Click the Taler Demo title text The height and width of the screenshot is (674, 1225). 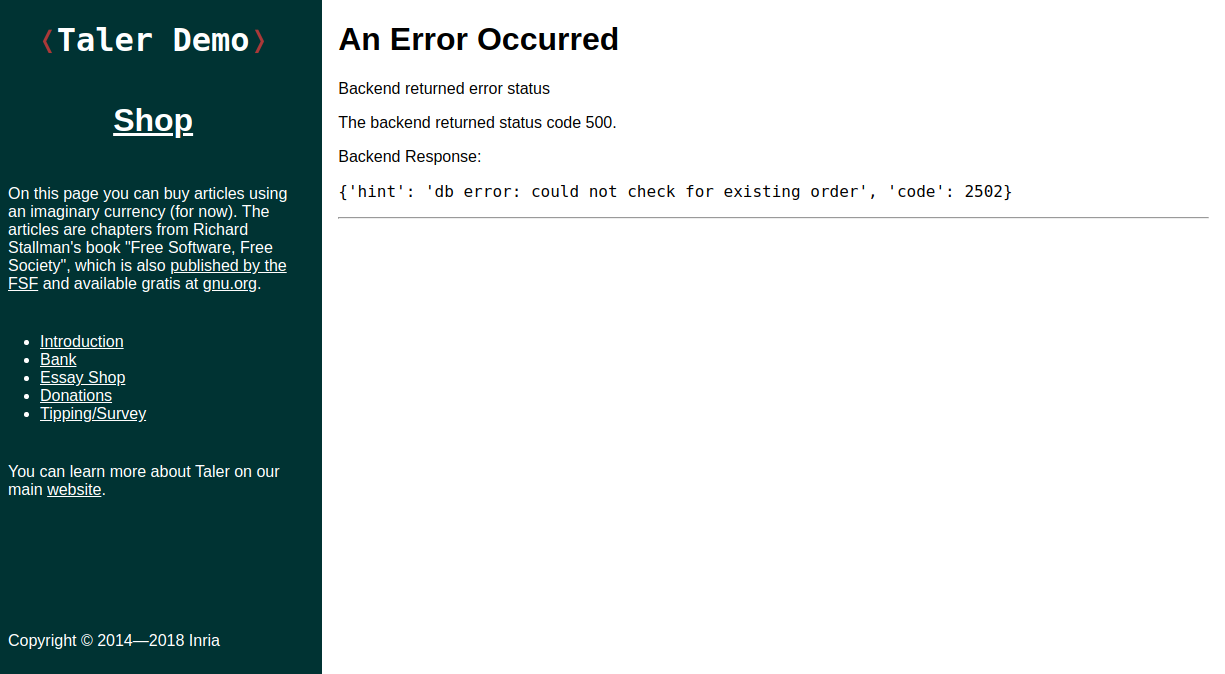tap(153, 40)
